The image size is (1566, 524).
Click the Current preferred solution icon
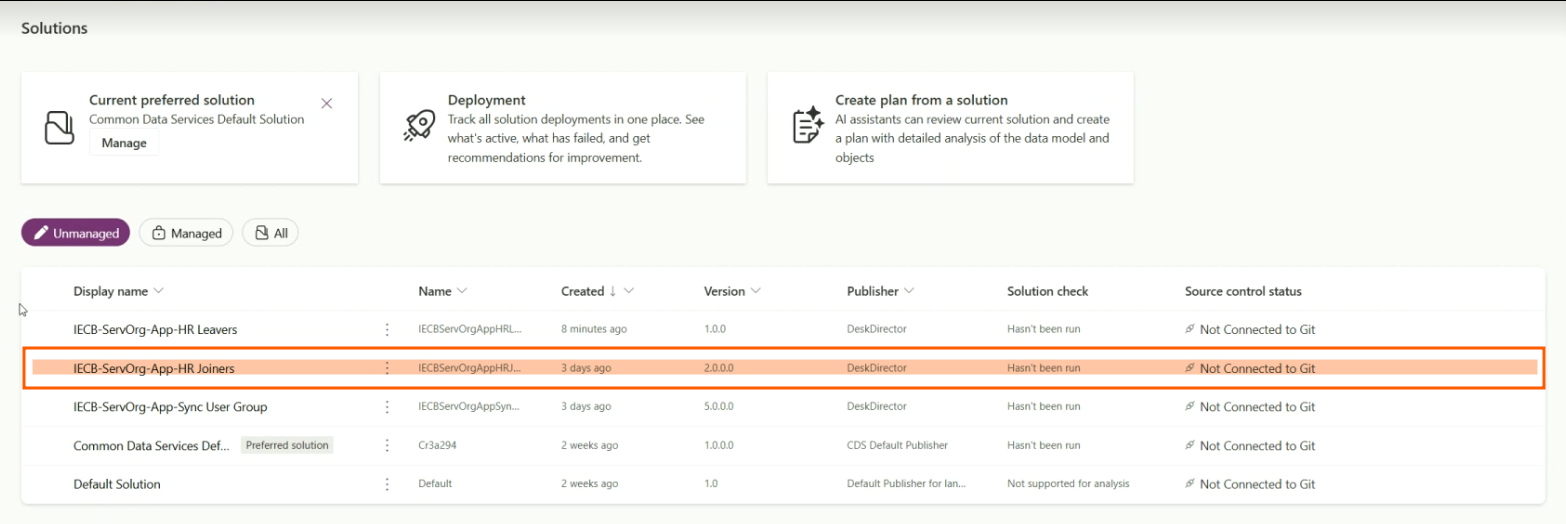[x=60, y=126]
